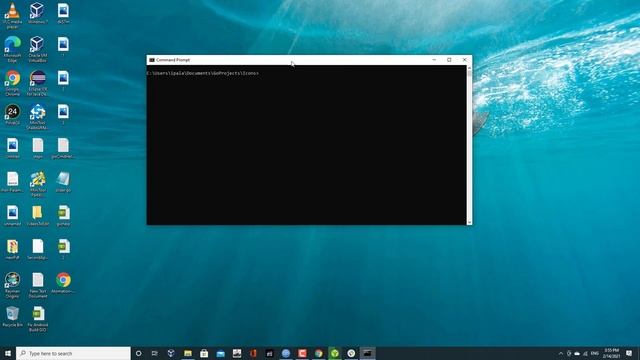
Task: Select the unnamed image file on the desktop
Action: 13,216
